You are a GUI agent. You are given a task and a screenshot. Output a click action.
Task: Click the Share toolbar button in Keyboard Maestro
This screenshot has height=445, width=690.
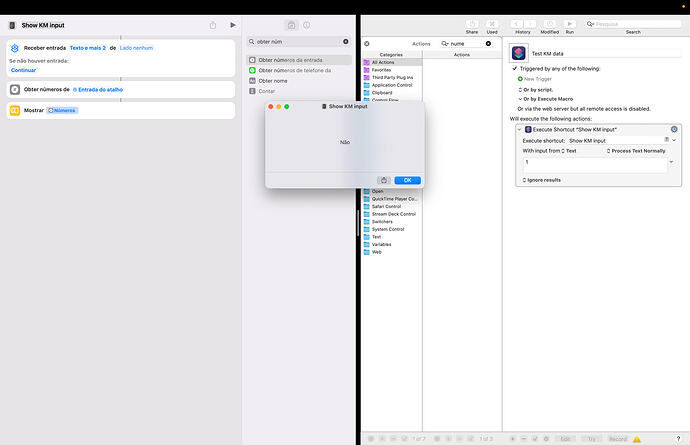point(472,24)
